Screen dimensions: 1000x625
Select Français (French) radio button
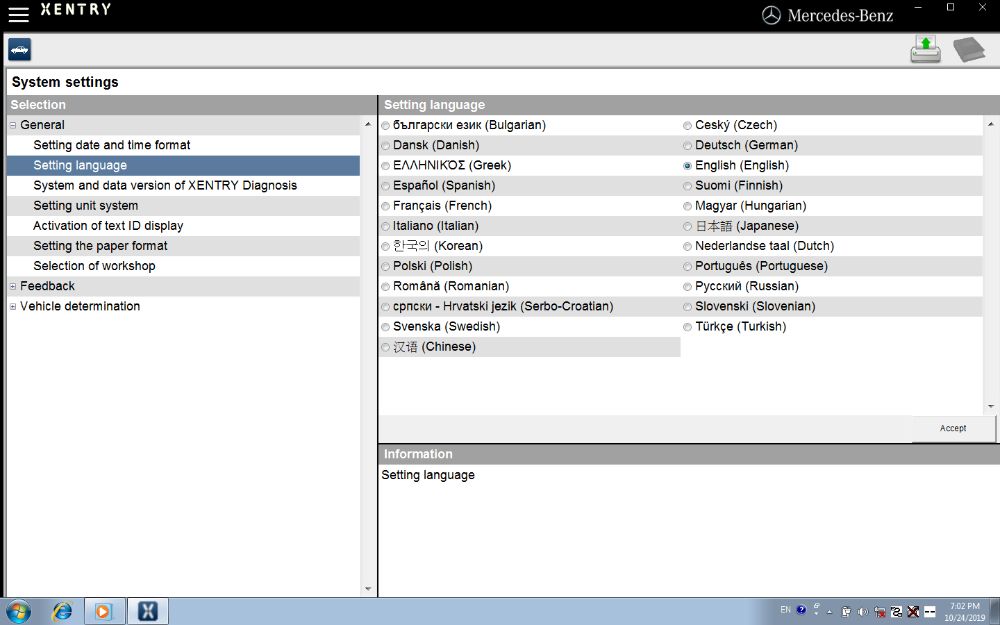point(385,206)
